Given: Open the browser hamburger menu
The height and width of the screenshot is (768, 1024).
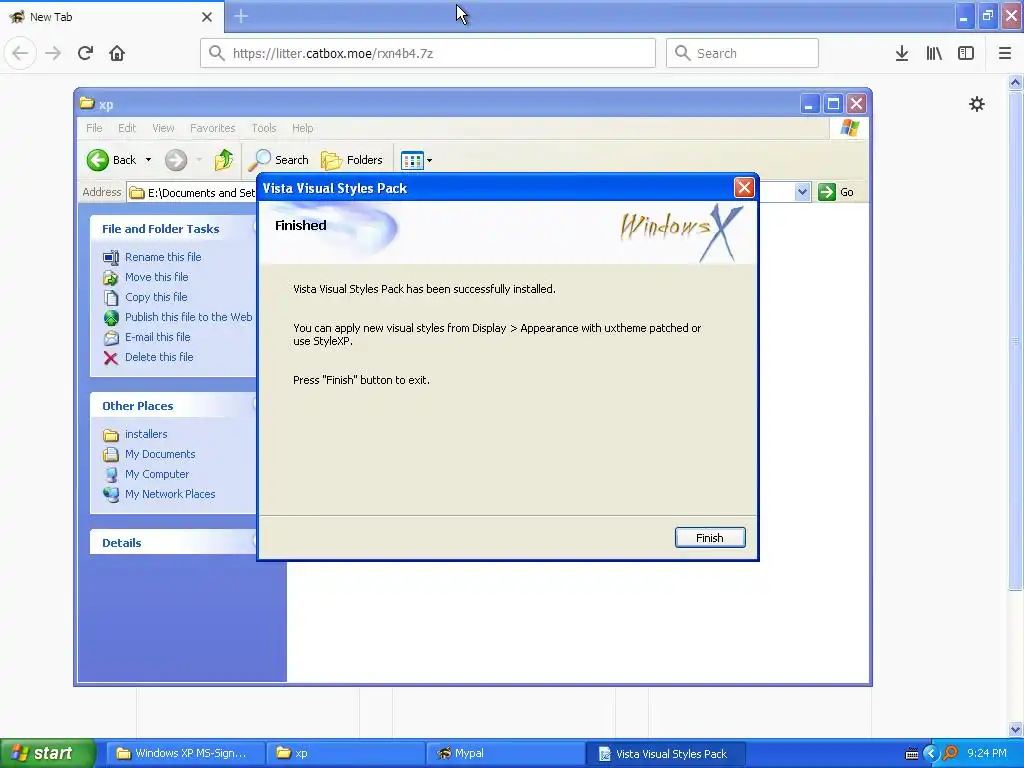Looking at the screenshot, I should (x=1005, y=53).
